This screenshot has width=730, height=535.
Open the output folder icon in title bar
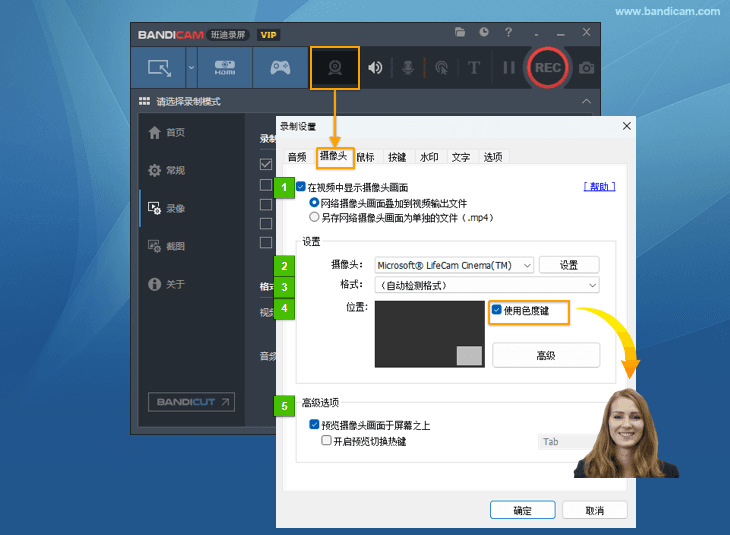click(460, 32)
